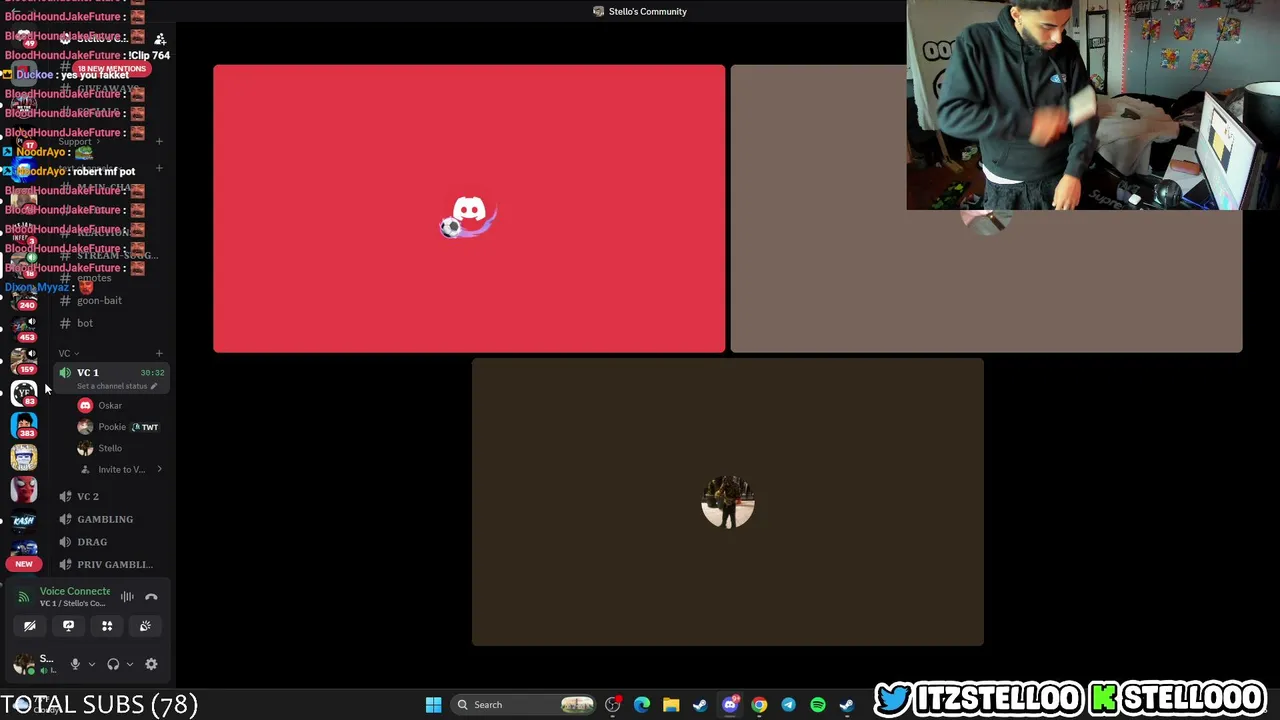Deafen with the headphones icon
The image size is (1280, 720).
coord(113,664)
